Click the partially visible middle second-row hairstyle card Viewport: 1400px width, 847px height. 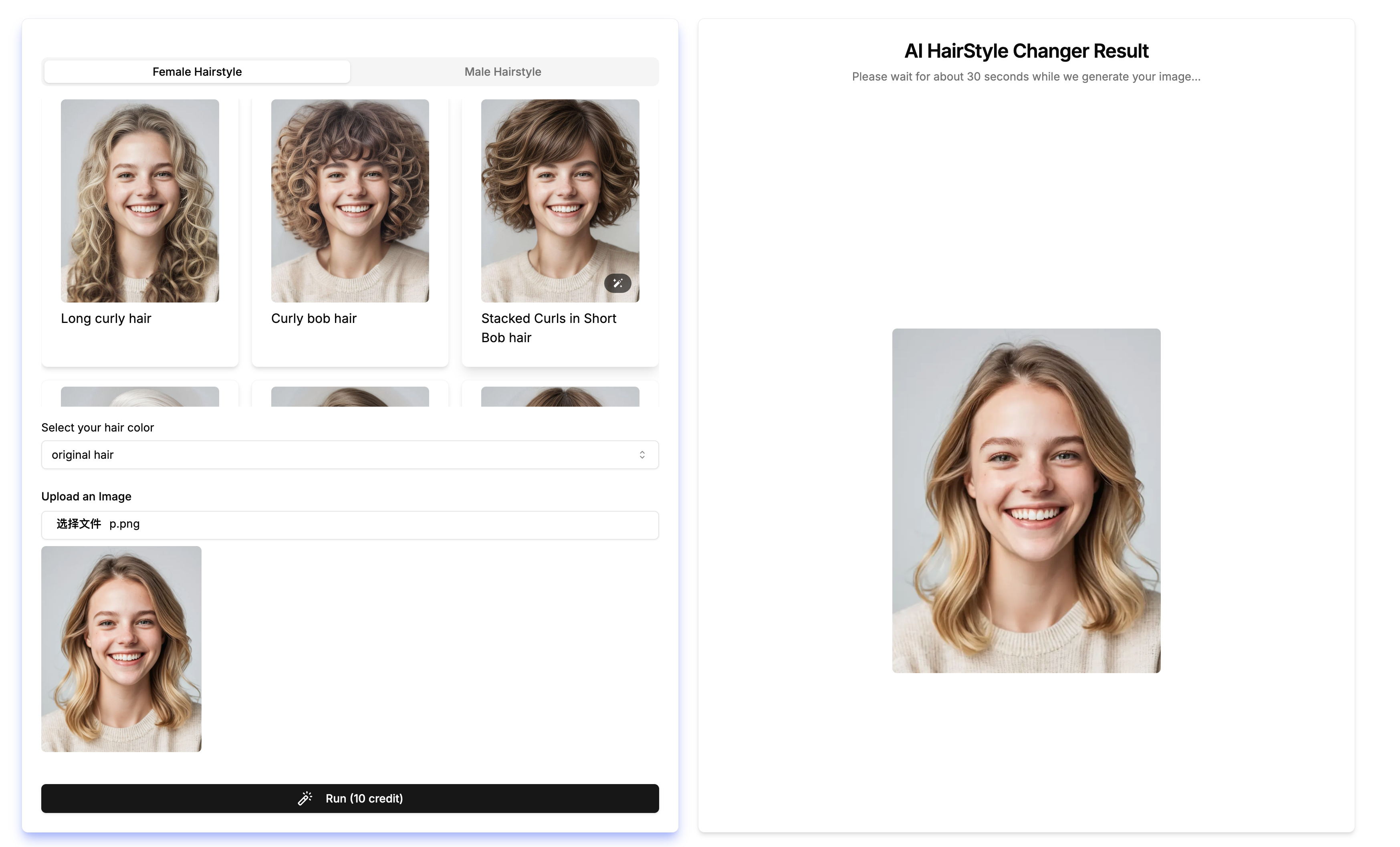[x=350, y=397]
